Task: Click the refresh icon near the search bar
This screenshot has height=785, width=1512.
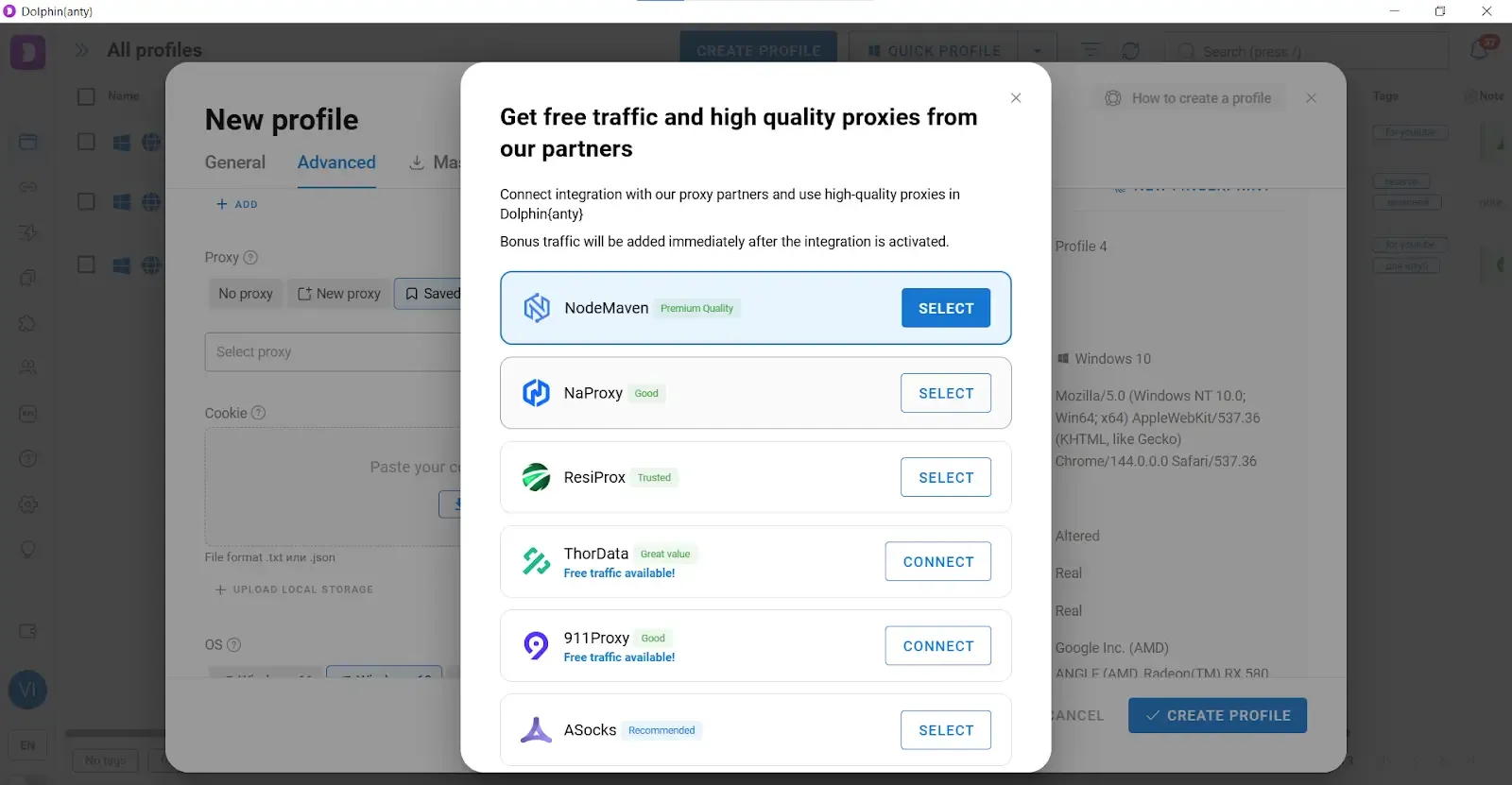Action: 1131,50
